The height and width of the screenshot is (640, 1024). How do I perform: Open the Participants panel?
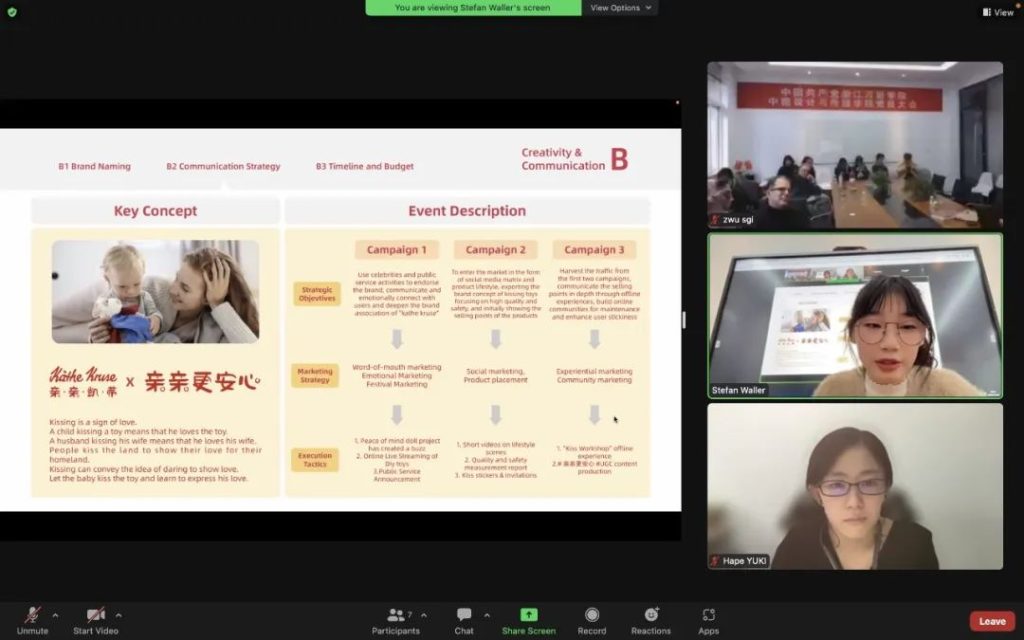tap(396, 619)
